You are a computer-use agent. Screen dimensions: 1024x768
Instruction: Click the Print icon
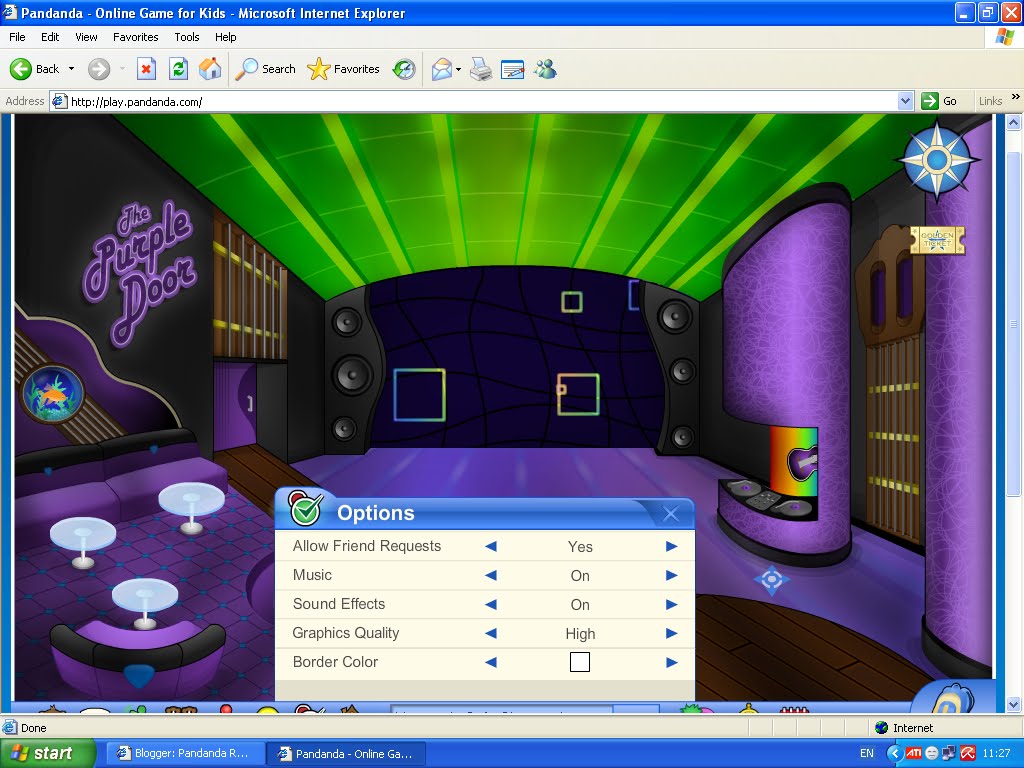[481, 69]
